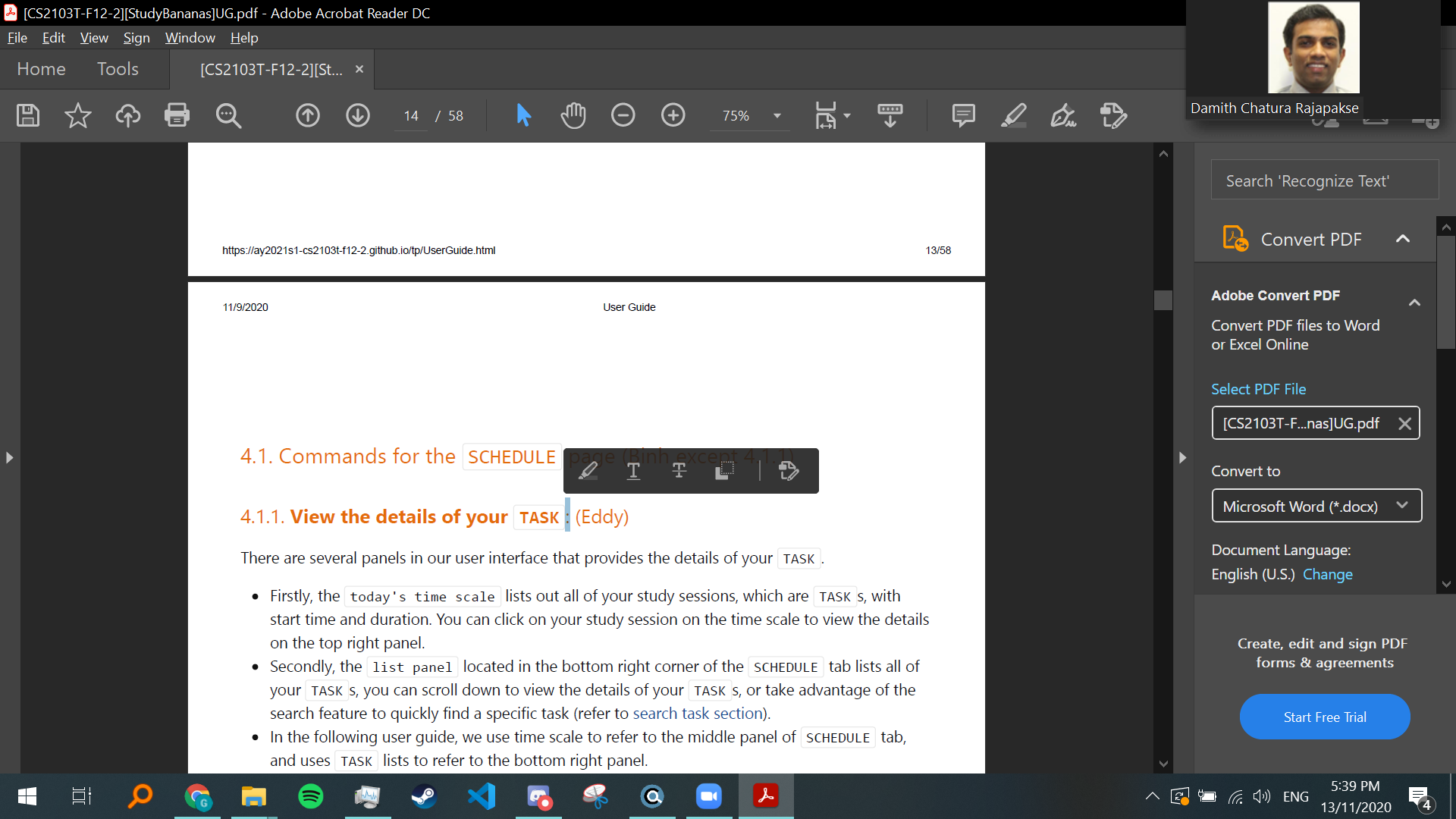Collapse the Convert PDF panel
1456x819 pixels.
pyautogui.click(x=1402, y=239)
